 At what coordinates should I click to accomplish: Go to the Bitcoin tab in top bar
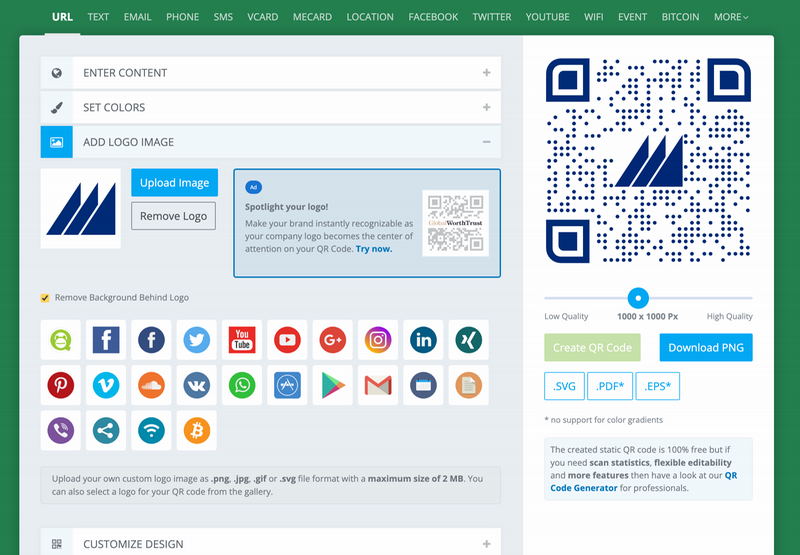point(680,17)
